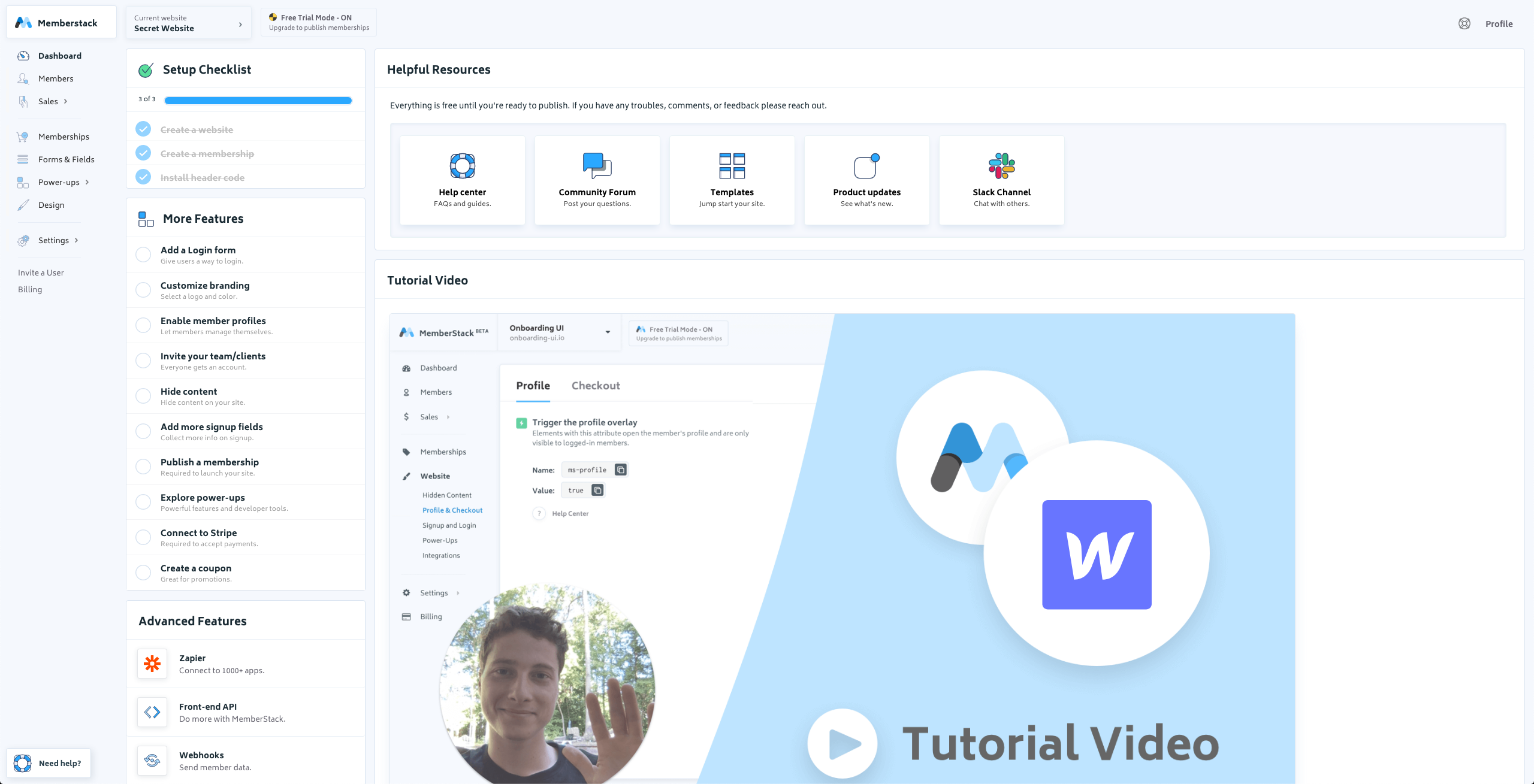
Task: Click the Memberstack logo icon
Action: (23, 23)
